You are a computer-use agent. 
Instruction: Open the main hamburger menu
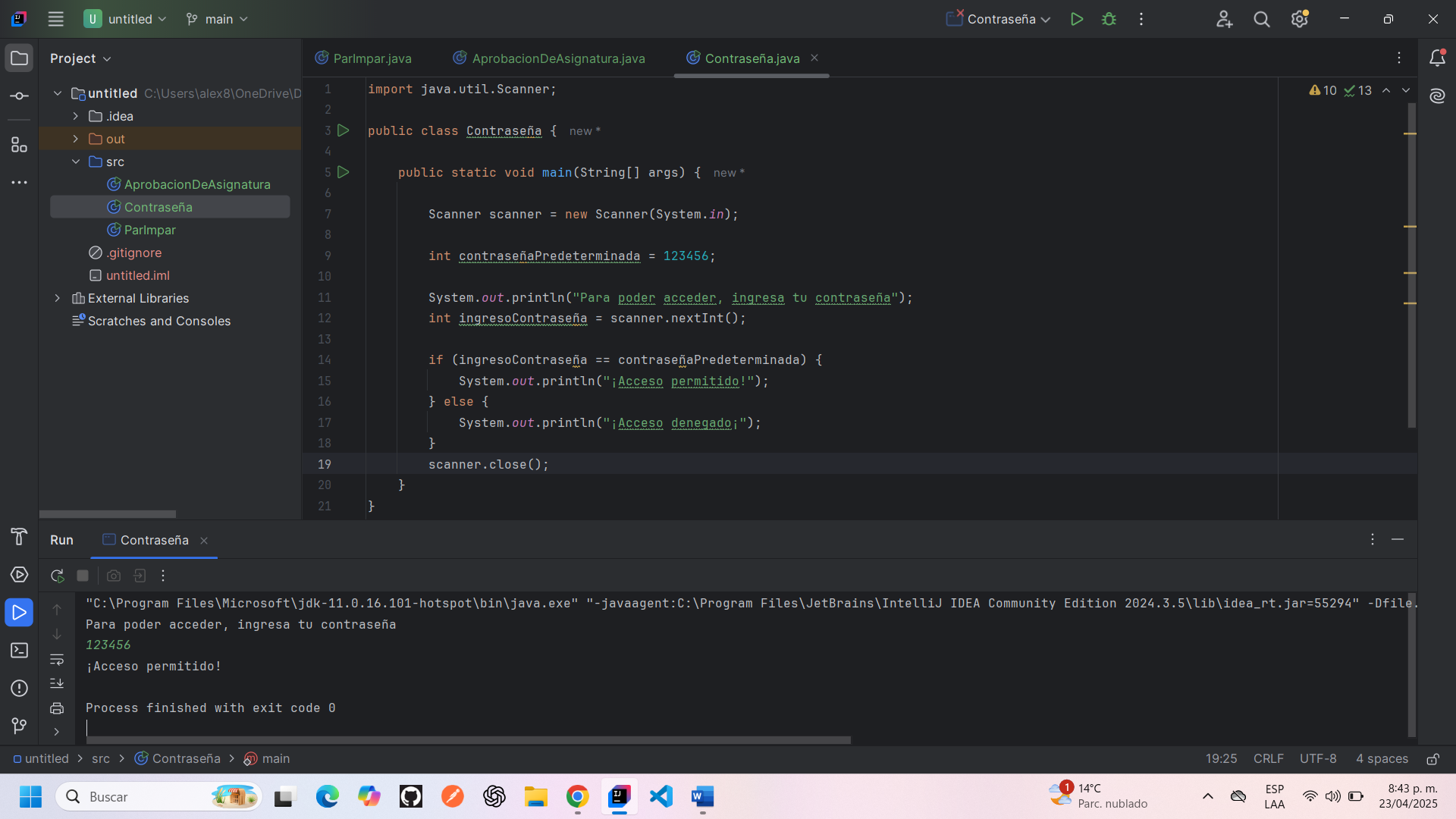[x=55, y=19]
